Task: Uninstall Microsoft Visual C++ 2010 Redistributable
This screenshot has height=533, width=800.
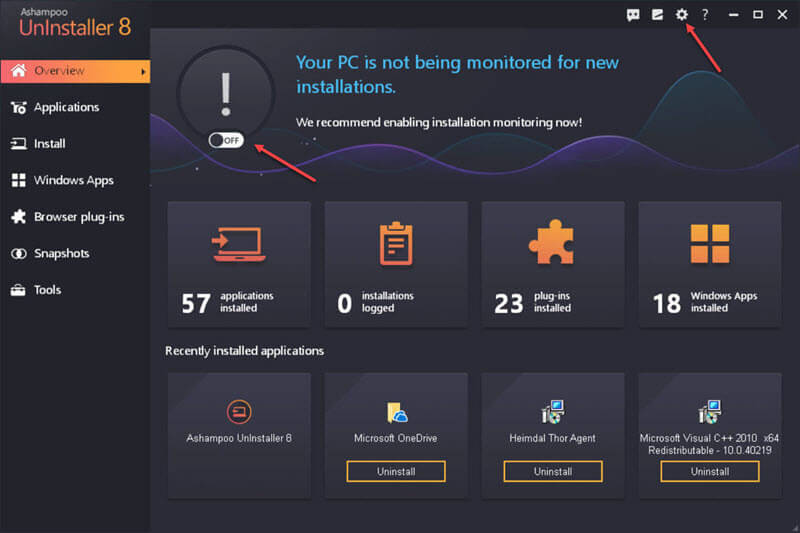Action: pos(710,471)
